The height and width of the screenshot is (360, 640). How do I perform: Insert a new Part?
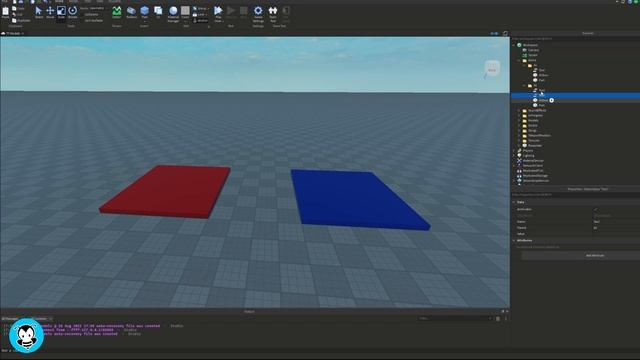(x=144, y=11)
